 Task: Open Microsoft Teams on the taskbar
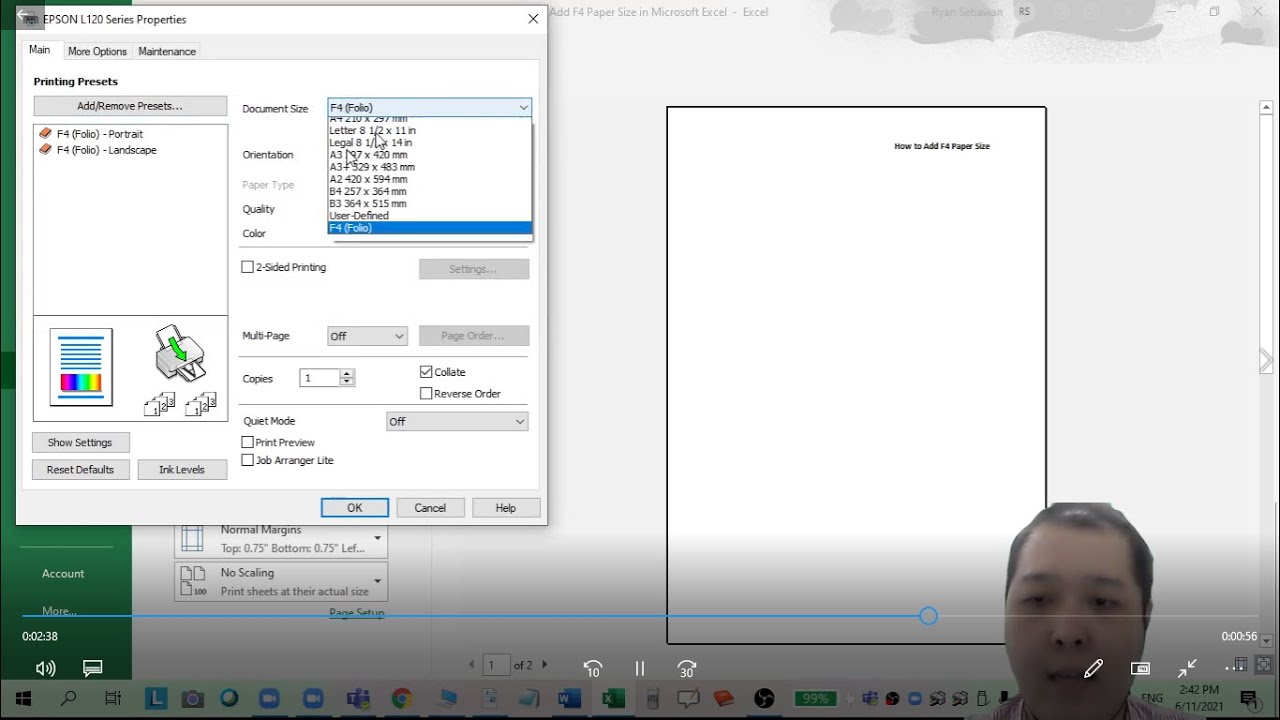358,698
